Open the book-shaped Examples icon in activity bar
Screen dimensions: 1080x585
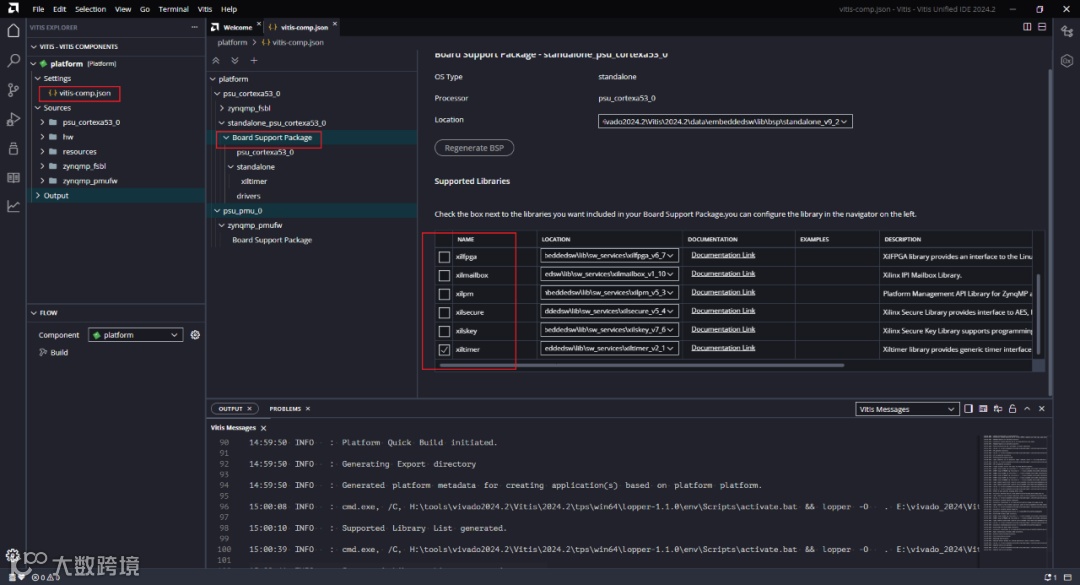click(13, 178)
